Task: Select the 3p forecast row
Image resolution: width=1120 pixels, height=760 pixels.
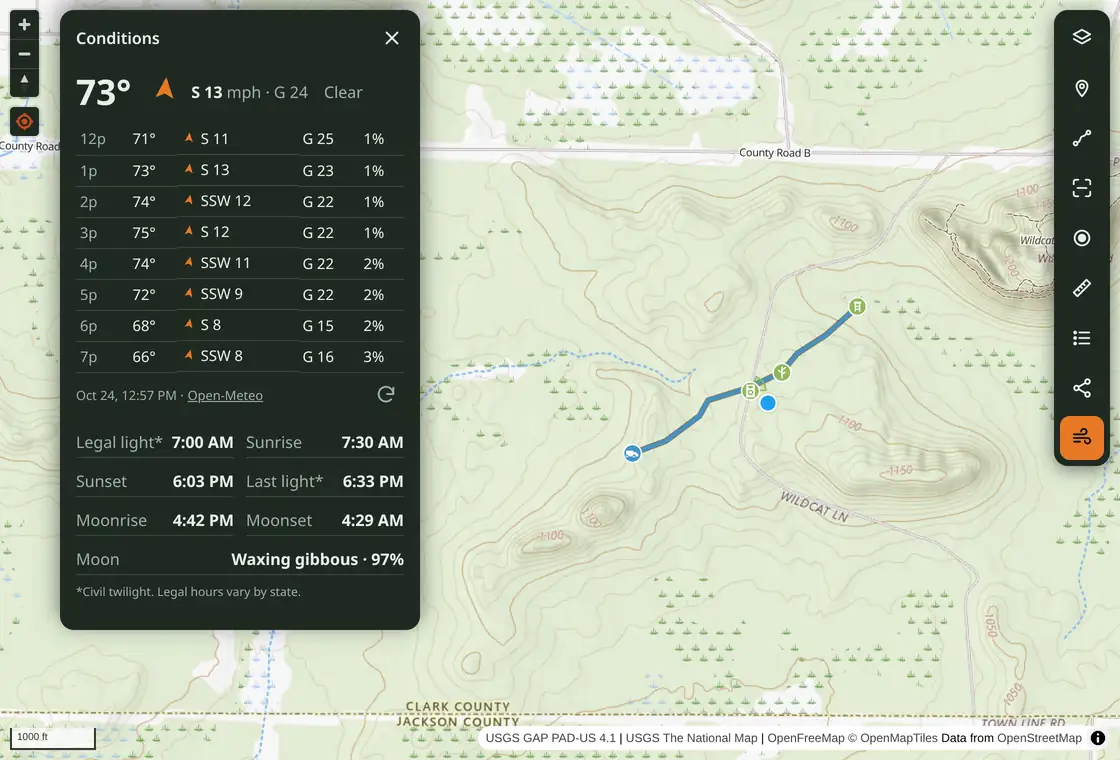Action: click(x=240, y=232)
